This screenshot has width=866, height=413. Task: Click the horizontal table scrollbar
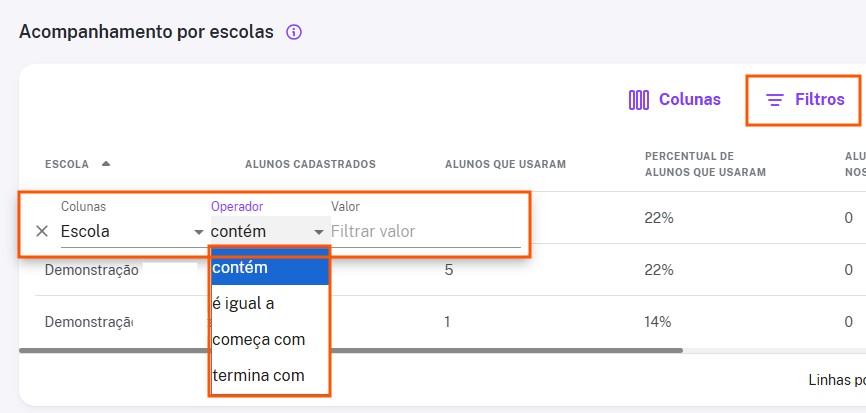click(351, 350)
